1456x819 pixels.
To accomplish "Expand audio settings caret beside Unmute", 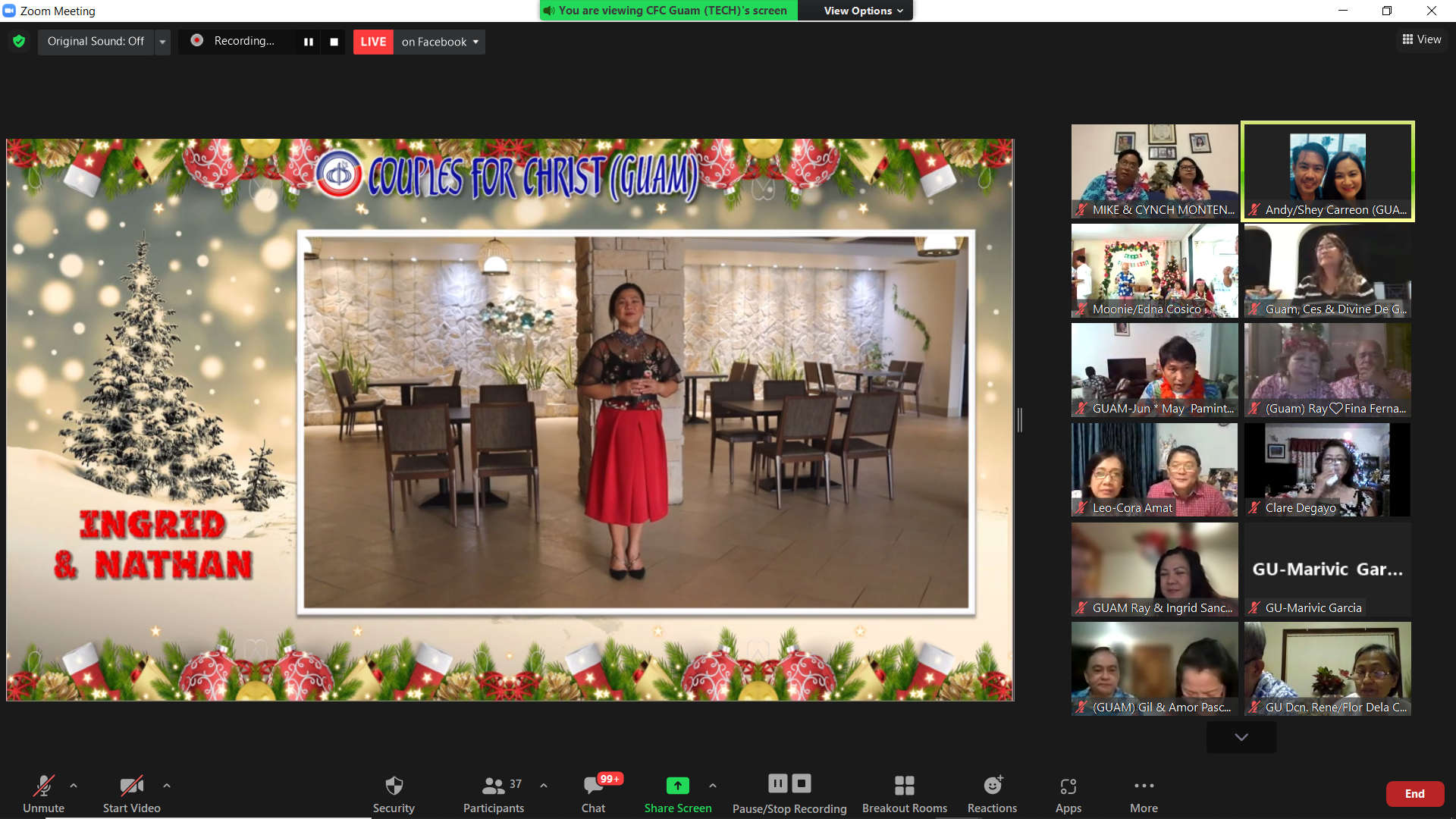I will pyautogui.click(x=74, y=786).
